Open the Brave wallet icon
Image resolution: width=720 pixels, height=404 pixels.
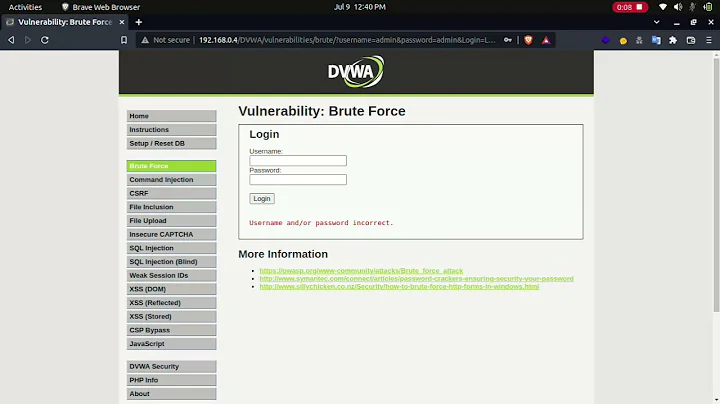click(x=691, y=40)
